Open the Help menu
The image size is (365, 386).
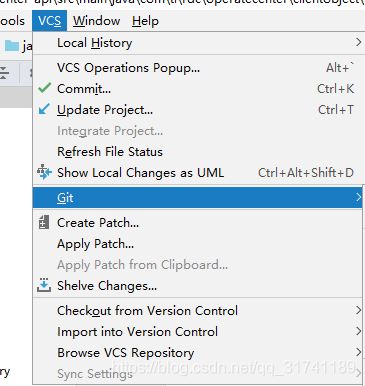pos(145,21)
